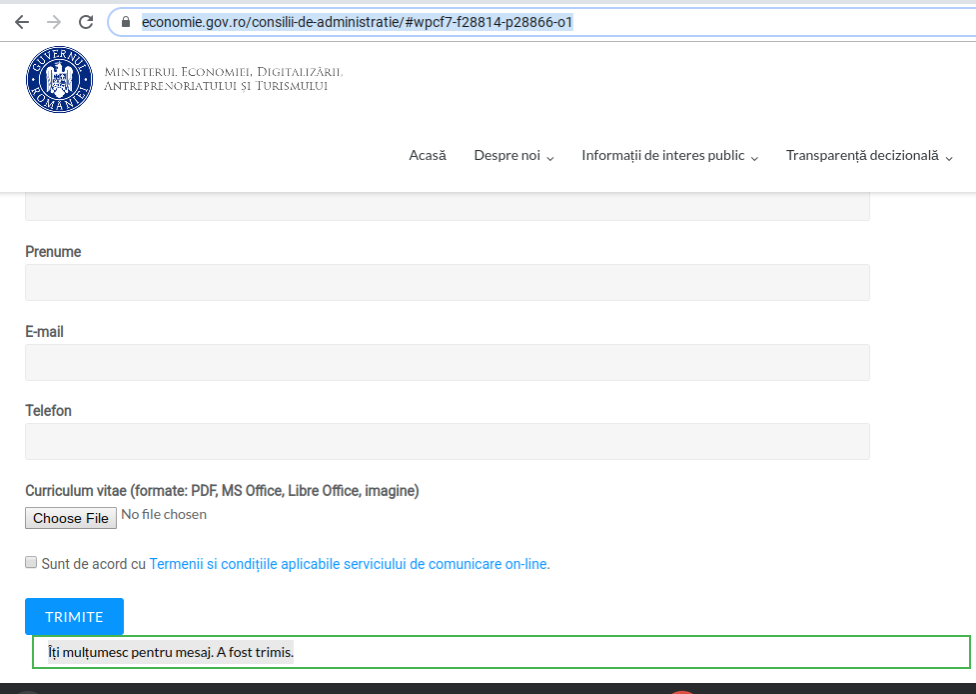Viewport: 976px width, 694px height.
Task: Reload the current page
Action: [86, 21]
